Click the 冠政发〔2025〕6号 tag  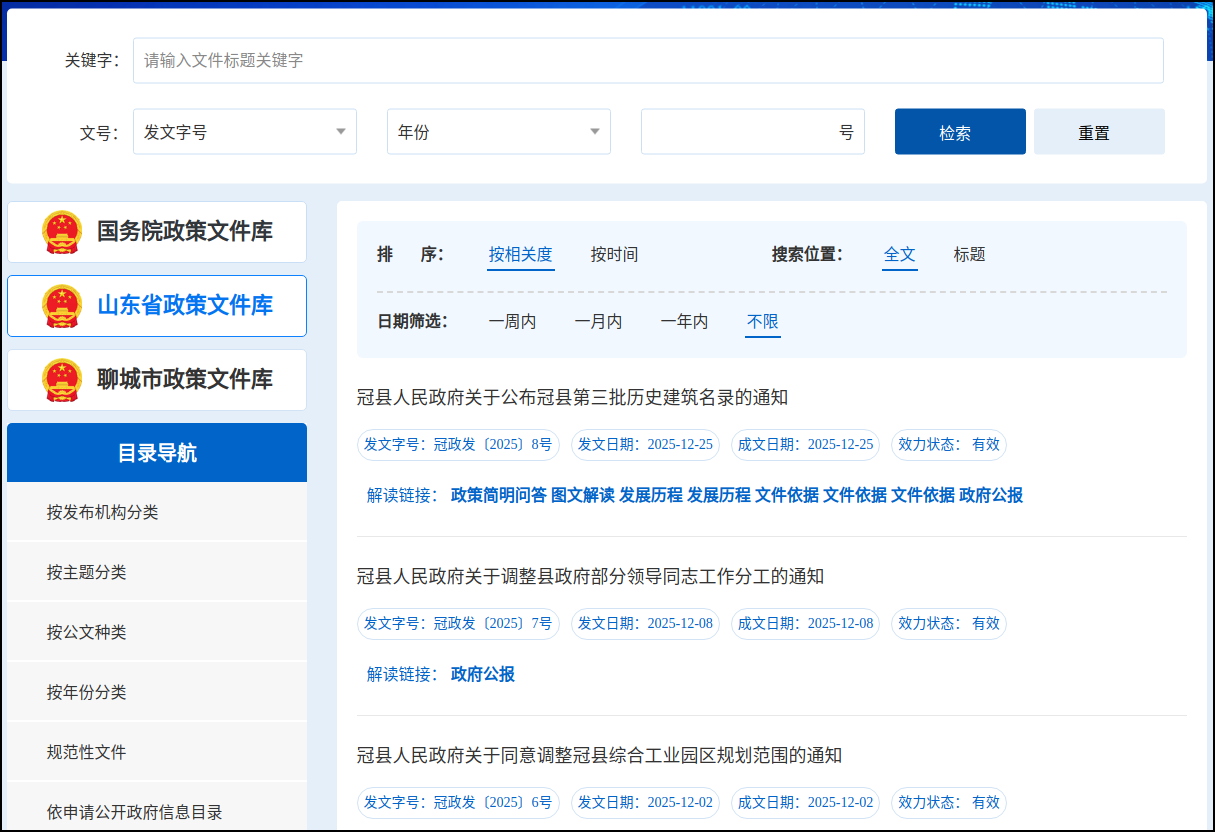(x=458, y=803)
